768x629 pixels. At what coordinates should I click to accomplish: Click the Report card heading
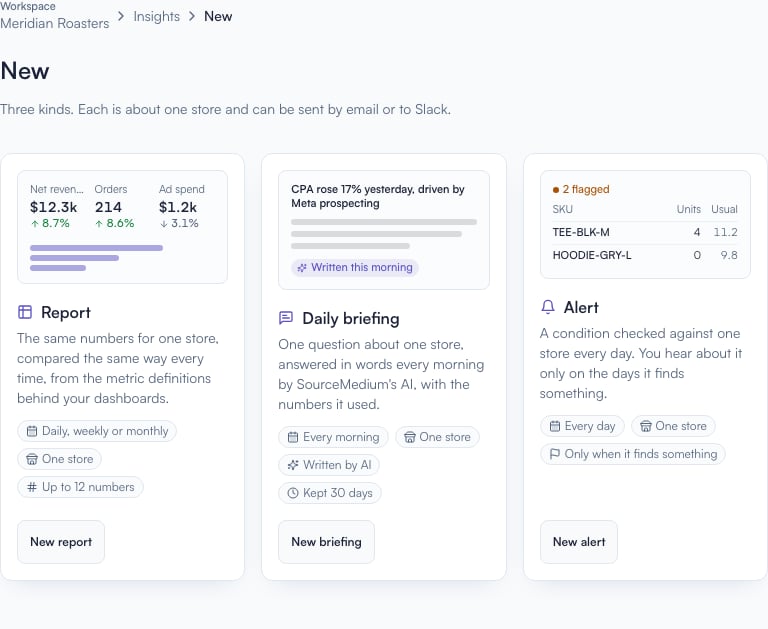click(66, 313)
